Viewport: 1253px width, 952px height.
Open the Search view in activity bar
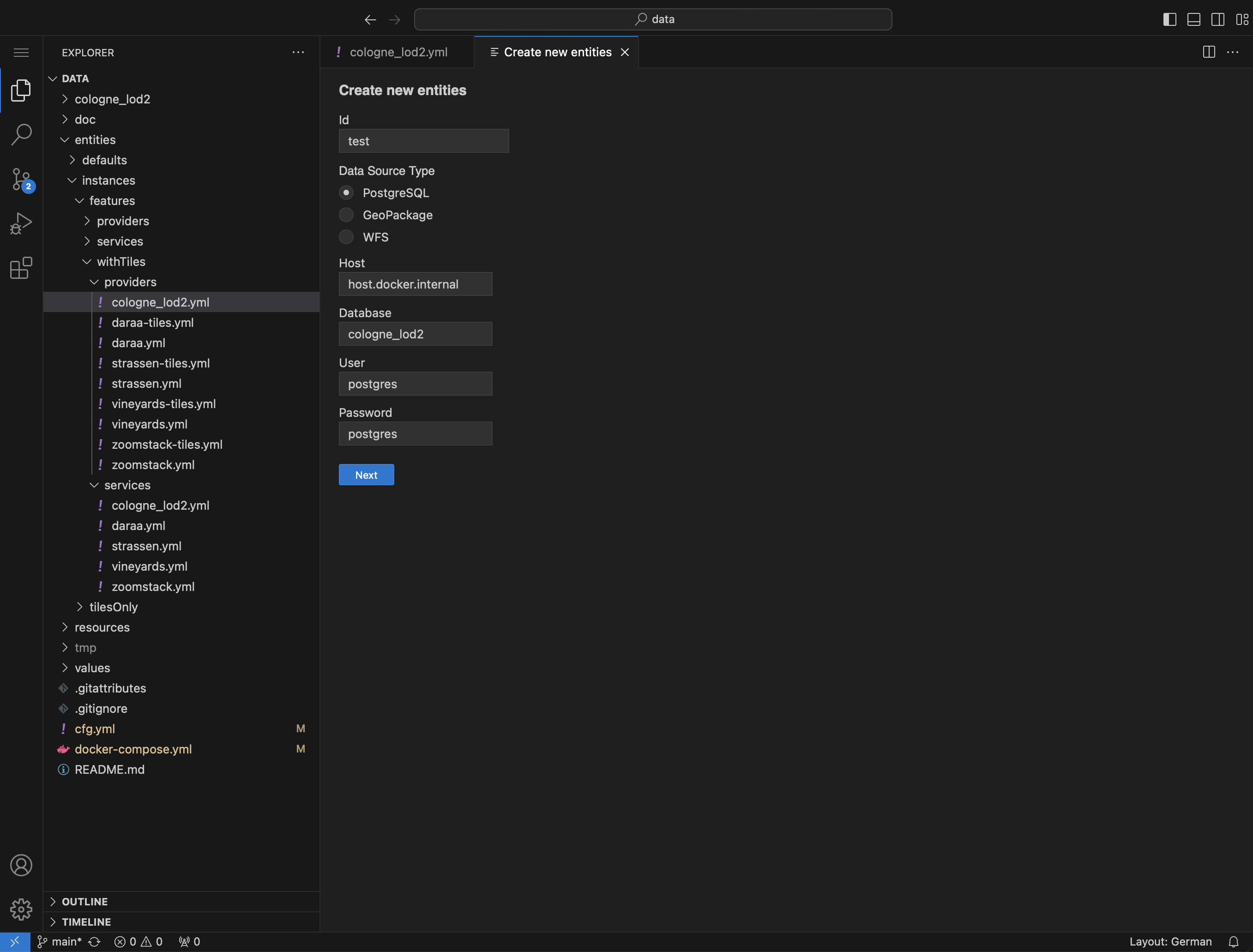(21, 134)
